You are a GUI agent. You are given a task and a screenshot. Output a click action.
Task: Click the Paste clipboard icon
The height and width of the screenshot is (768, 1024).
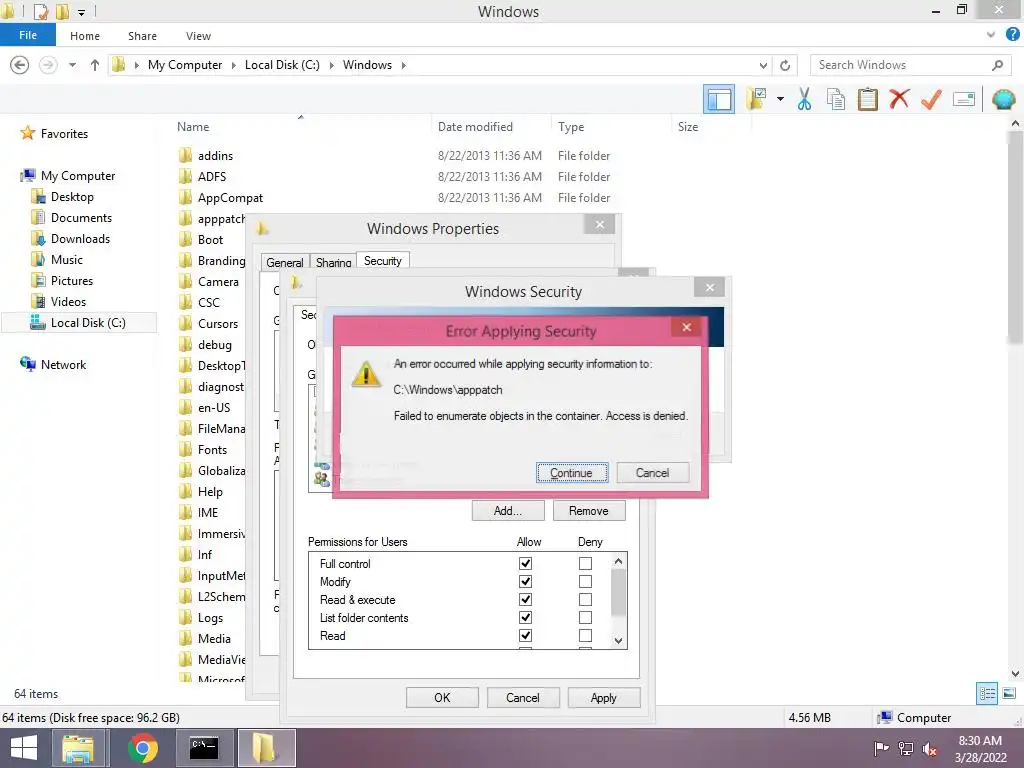(867, 99)
